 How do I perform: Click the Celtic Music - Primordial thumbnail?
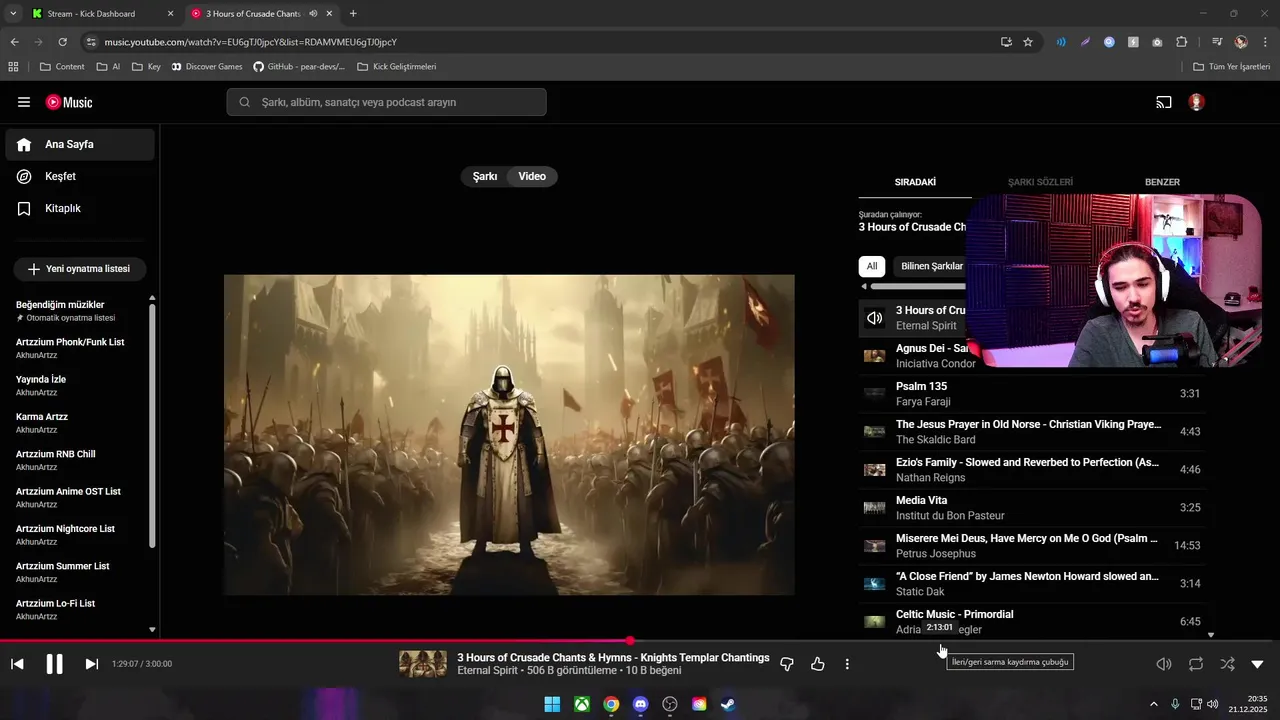tap(875, 622)
